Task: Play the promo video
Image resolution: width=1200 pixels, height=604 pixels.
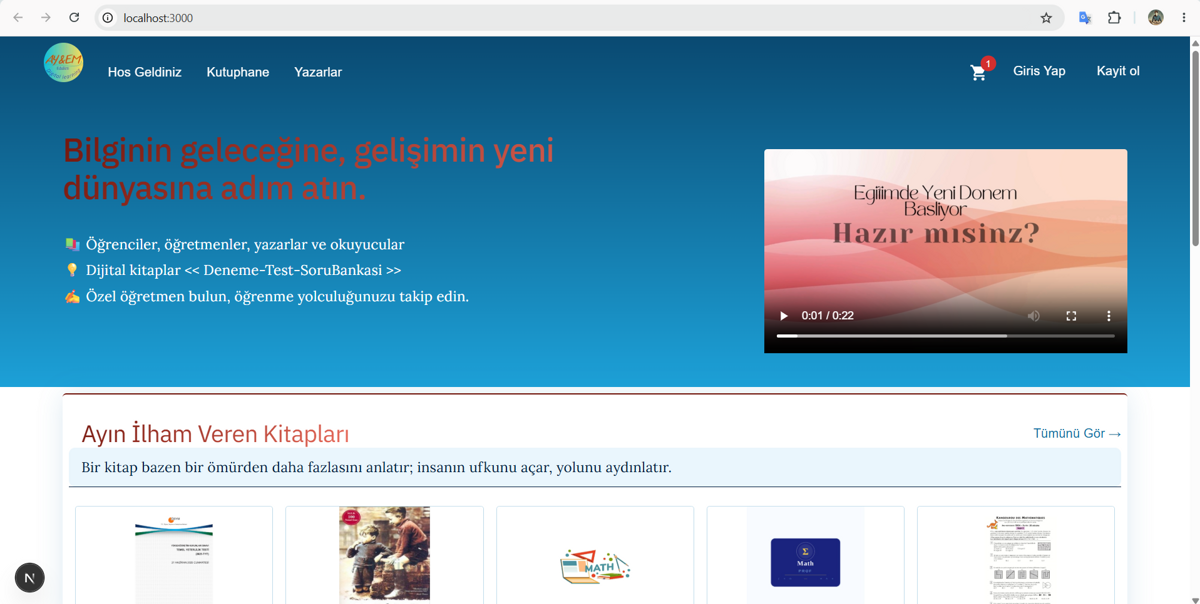Action: point(784,316)
